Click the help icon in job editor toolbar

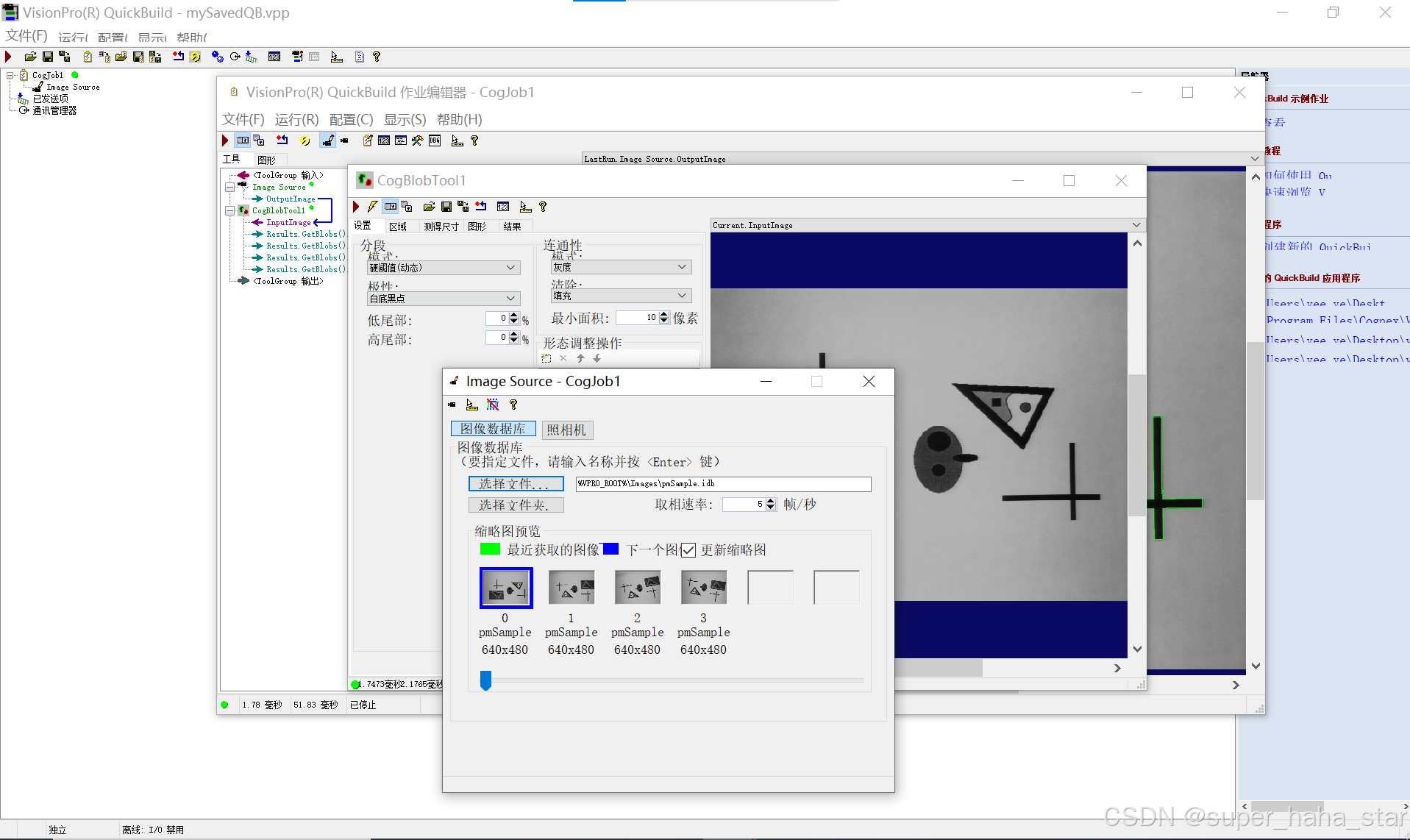coord(474,140)
